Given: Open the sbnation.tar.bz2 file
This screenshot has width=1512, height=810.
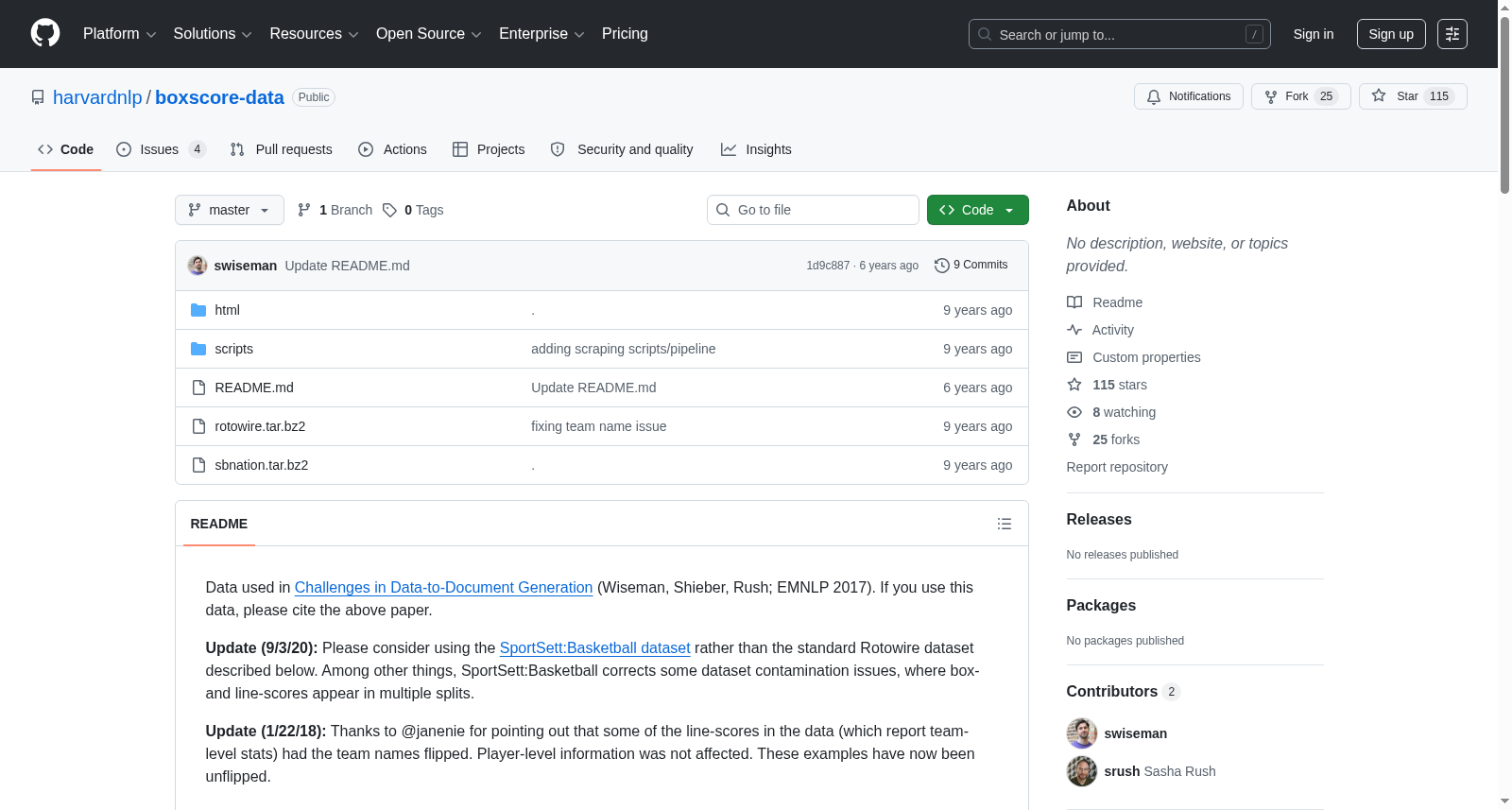Looking at the screenshot, I should point(261,465).
